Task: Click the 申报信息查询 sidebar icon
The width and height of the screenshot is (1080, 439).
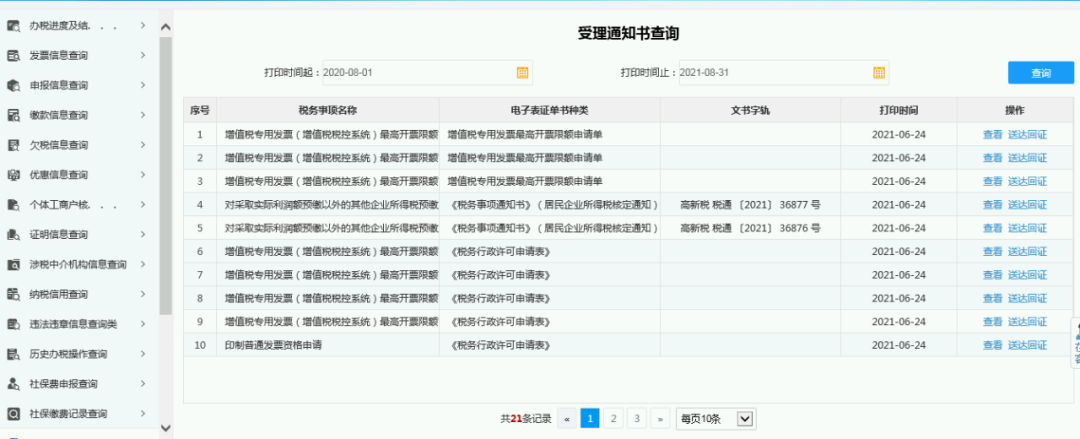Action: coord(14,85)
